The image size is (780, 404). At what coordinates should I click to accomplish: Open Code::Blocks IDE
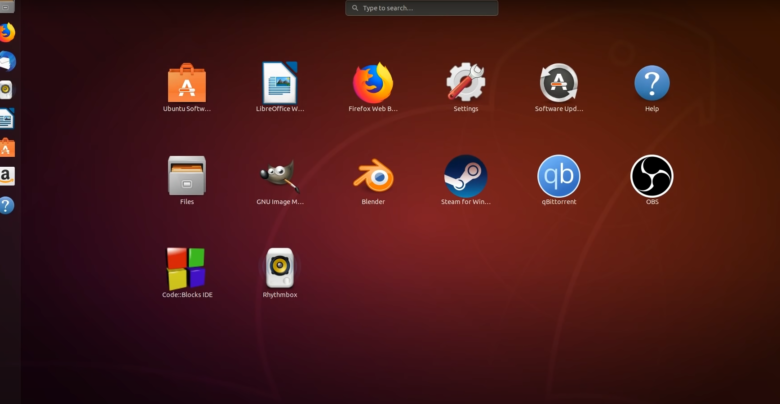click(x=186, y=269)
